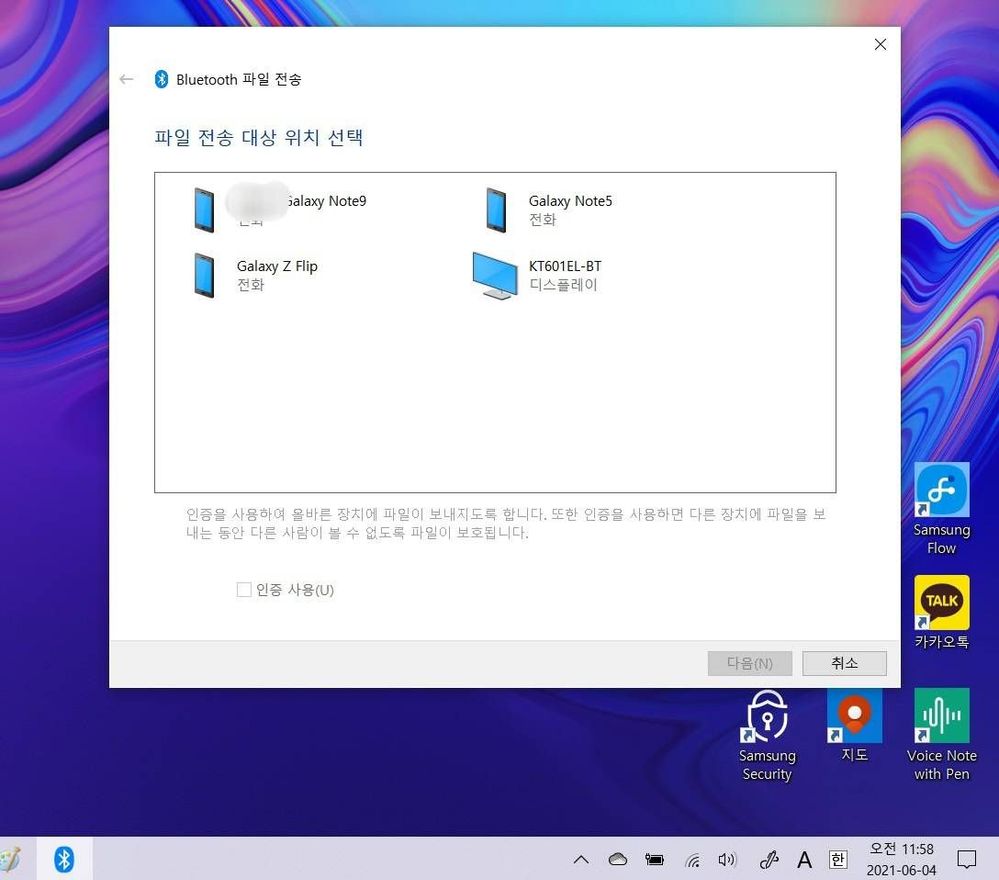Image resolution: width=999 pixels, height=880 pixels.
Task: Click the battery tray icon
Action: click(x=654, y=860)
